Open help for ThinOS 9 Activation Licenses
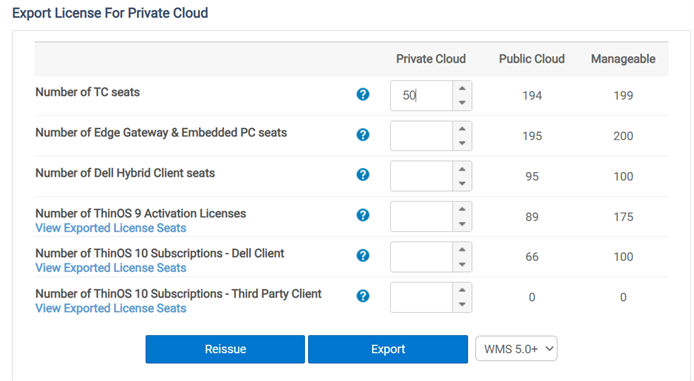 coord(362,215)
